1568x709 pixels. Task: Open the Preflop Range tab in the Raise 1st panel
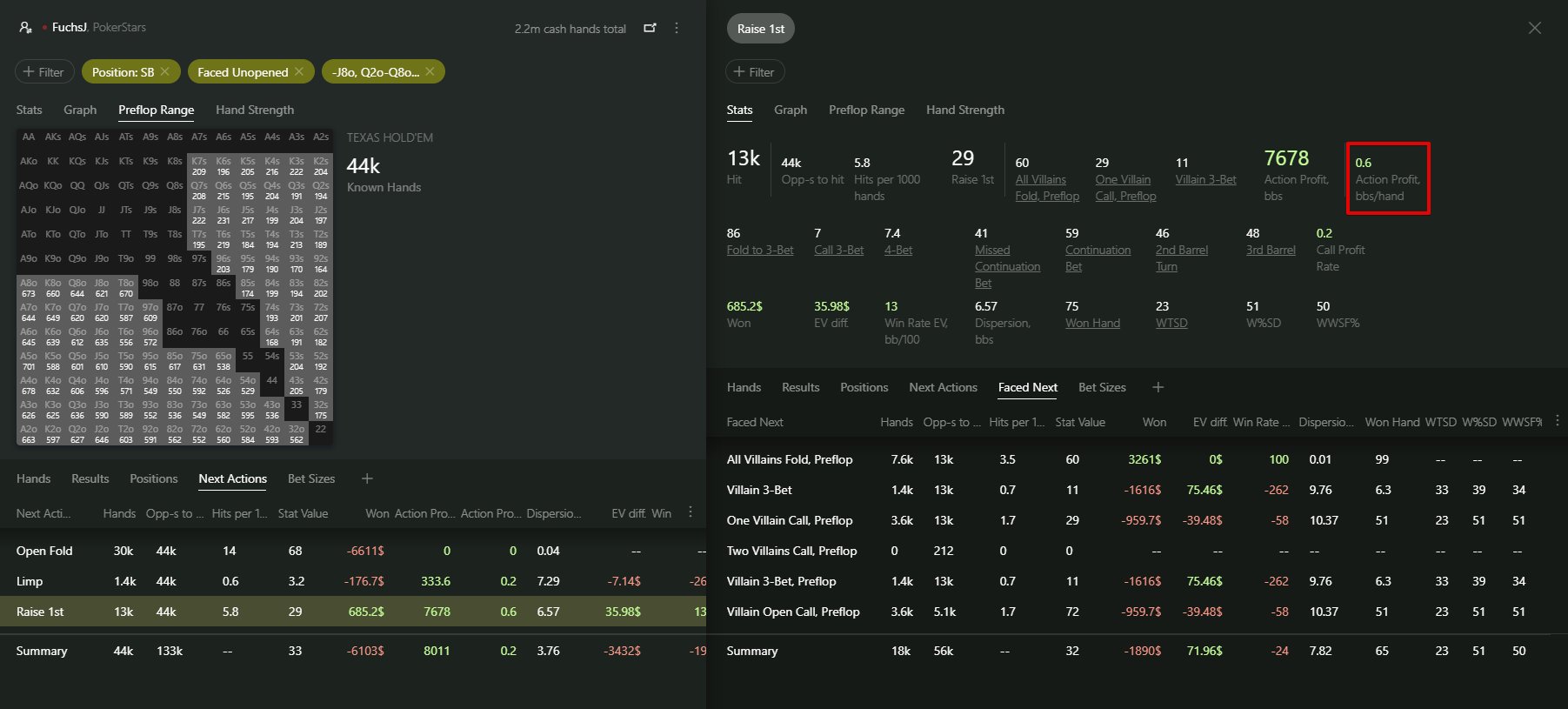866,110
